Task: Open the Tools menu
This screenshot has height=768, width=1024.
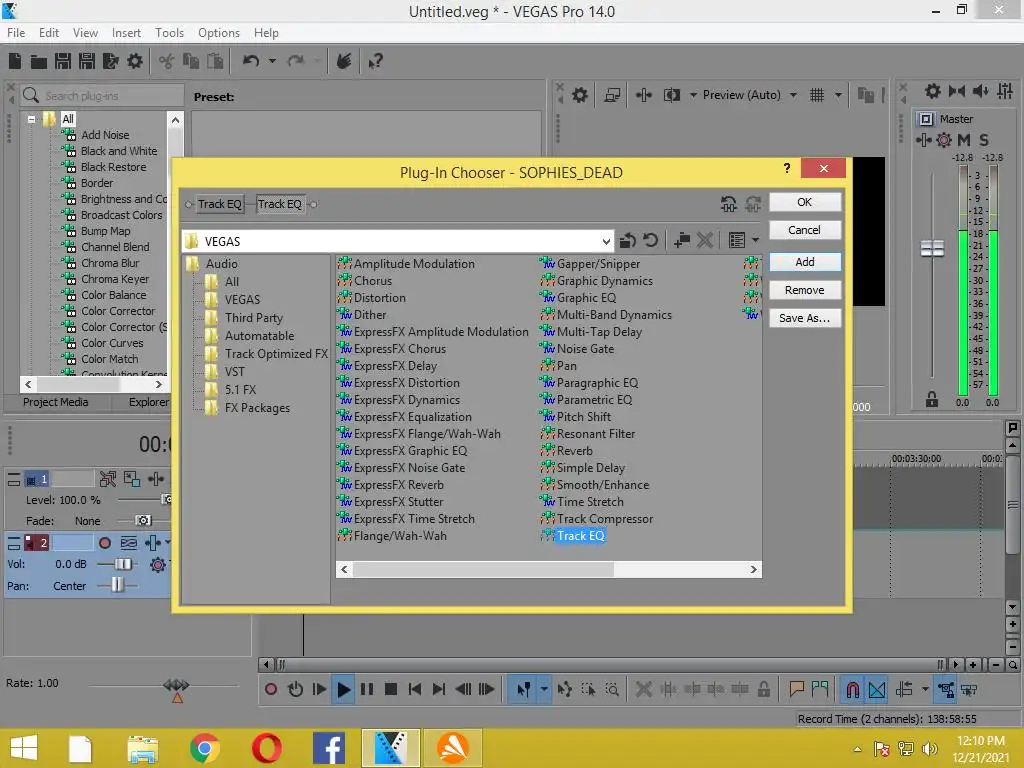Action: point(169,33)
